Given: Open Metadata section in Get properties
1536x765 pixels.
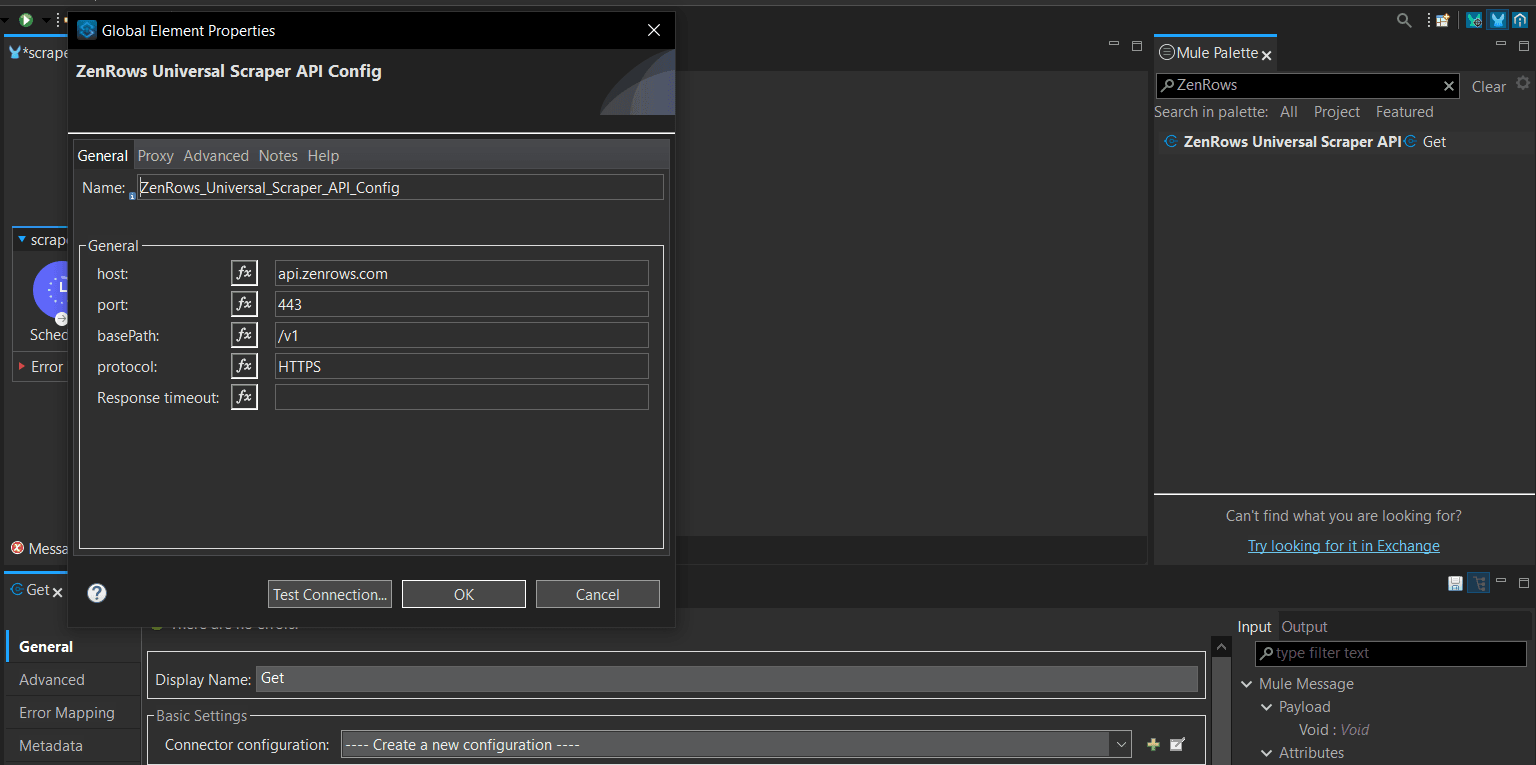Looking at the screenshot, I should tap(51, 745).
